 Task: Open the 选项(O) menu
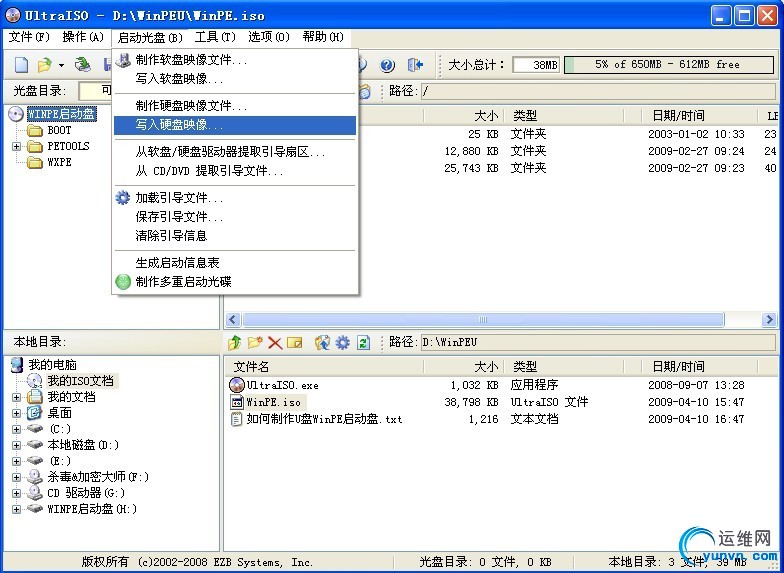269,38
